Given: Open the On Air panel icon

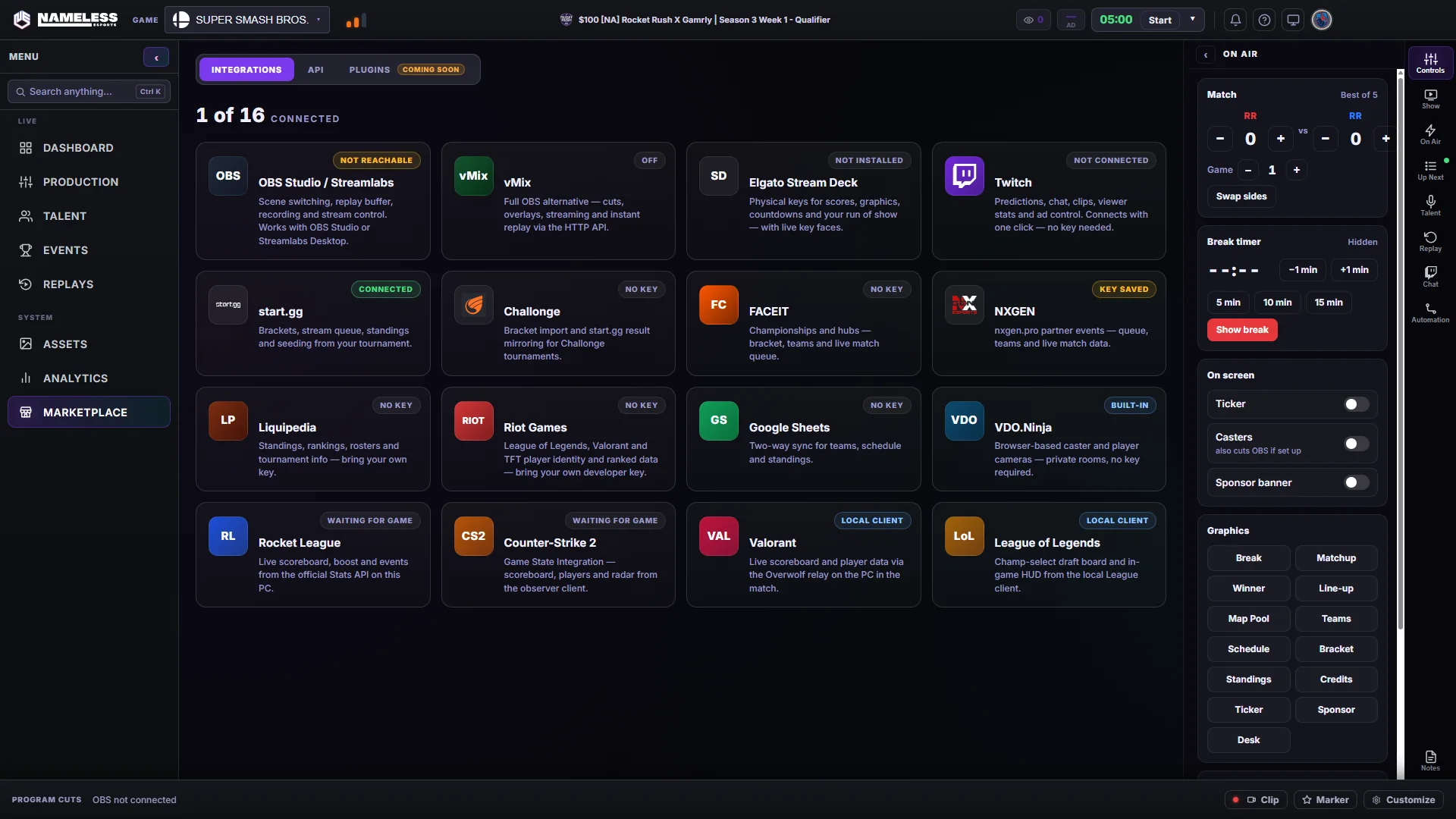Looking at the screenshot, I should [x=1430, y=135].
